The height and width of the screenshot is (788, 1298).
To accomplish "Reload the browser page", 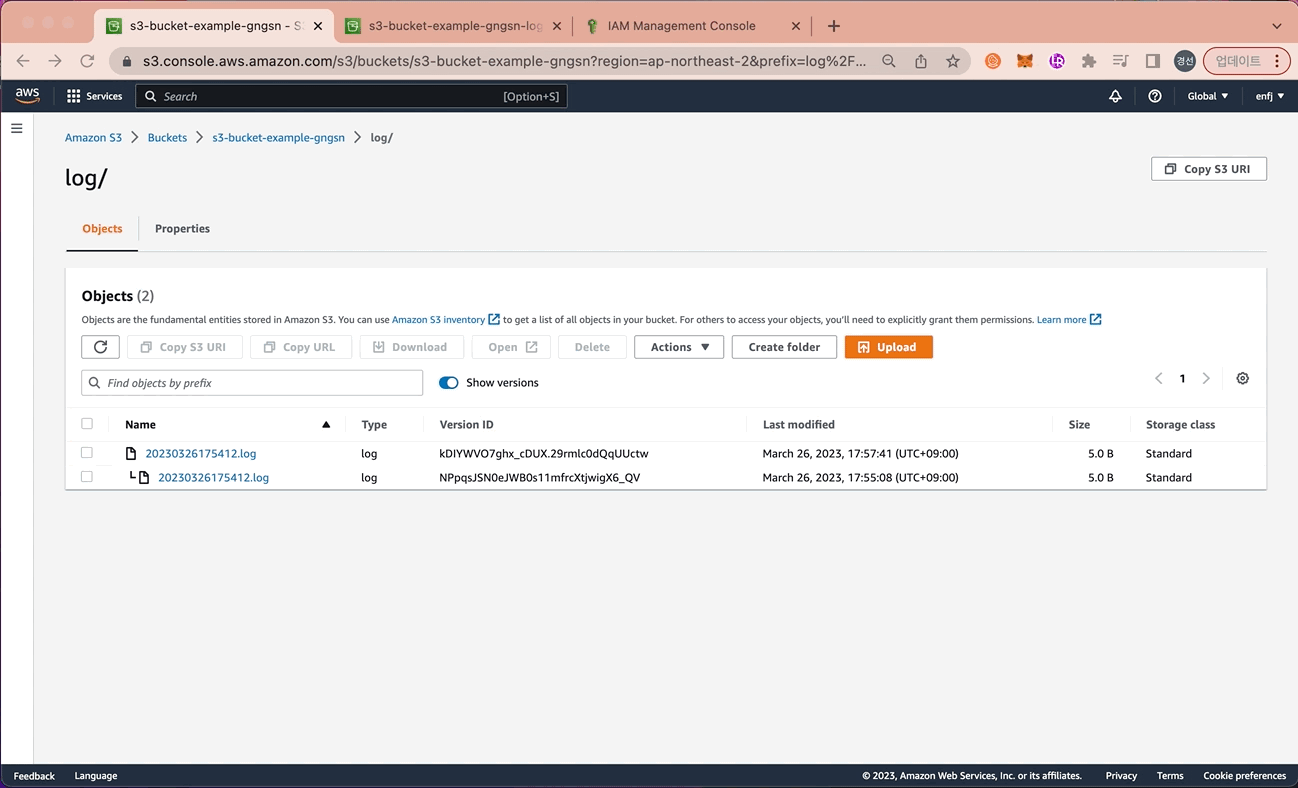I will point(87,61).
